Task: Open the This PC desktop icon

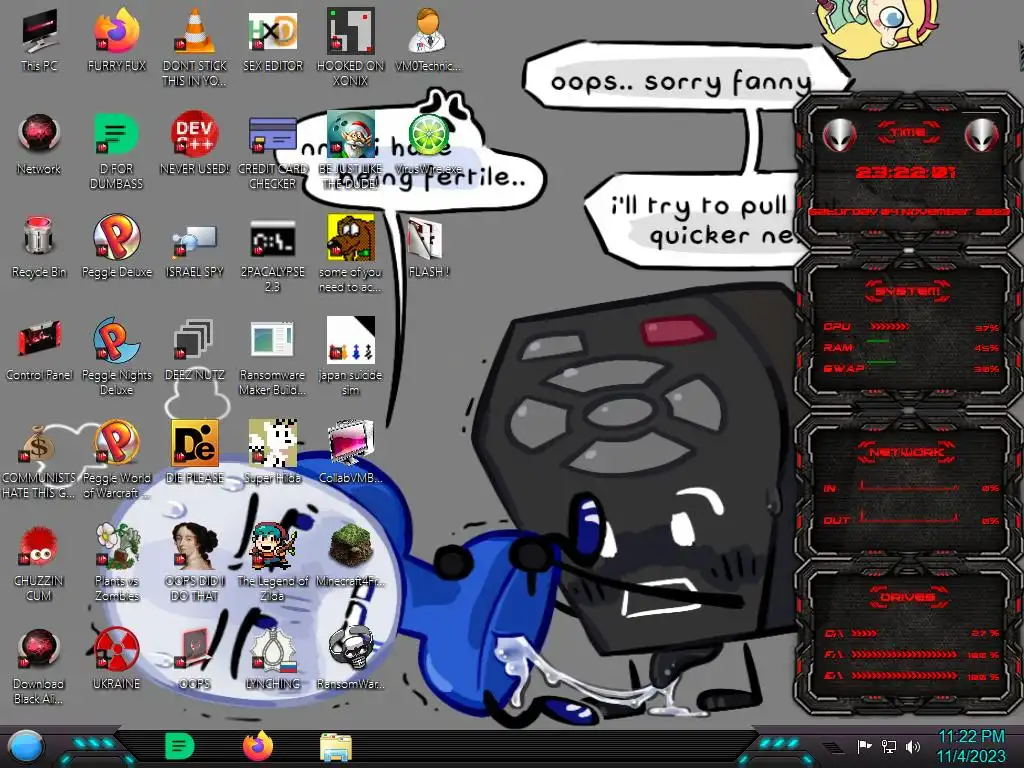Action: pyautogui.click(x=39, y=40)
